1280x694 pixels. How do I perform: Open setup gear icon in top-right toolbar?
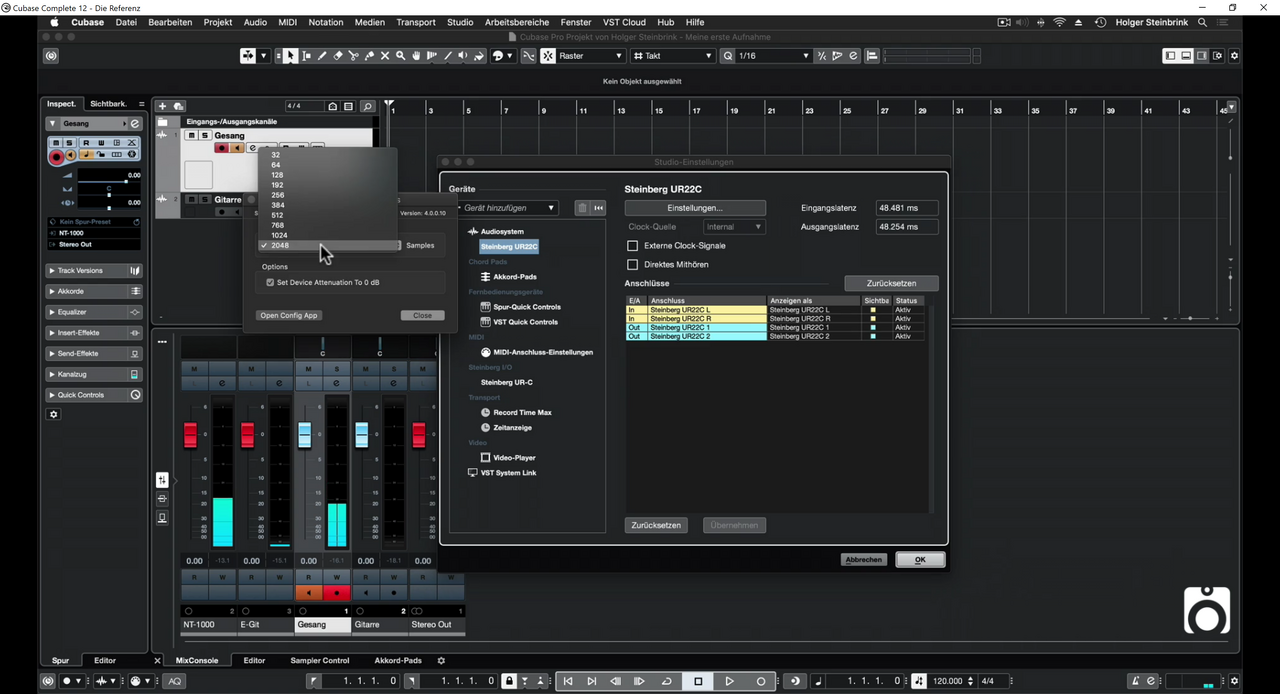tap(1235, 56)
